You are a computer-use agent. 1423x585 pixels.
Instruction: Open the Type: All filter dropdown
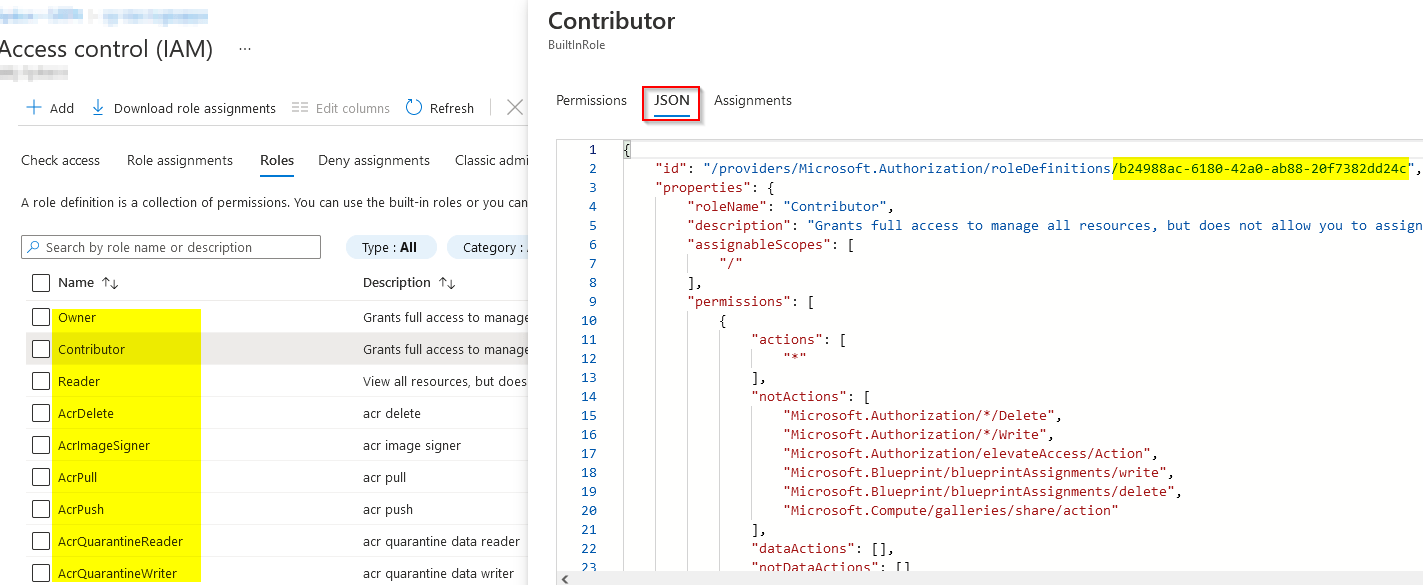391,246
